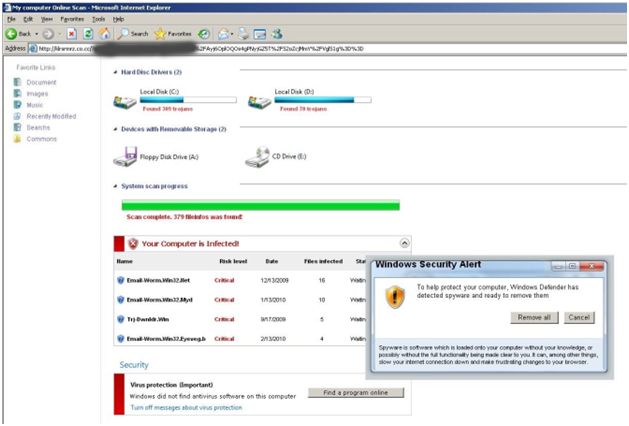
Task: Click the Print icon in toolbar
Action: click(243, 34)
